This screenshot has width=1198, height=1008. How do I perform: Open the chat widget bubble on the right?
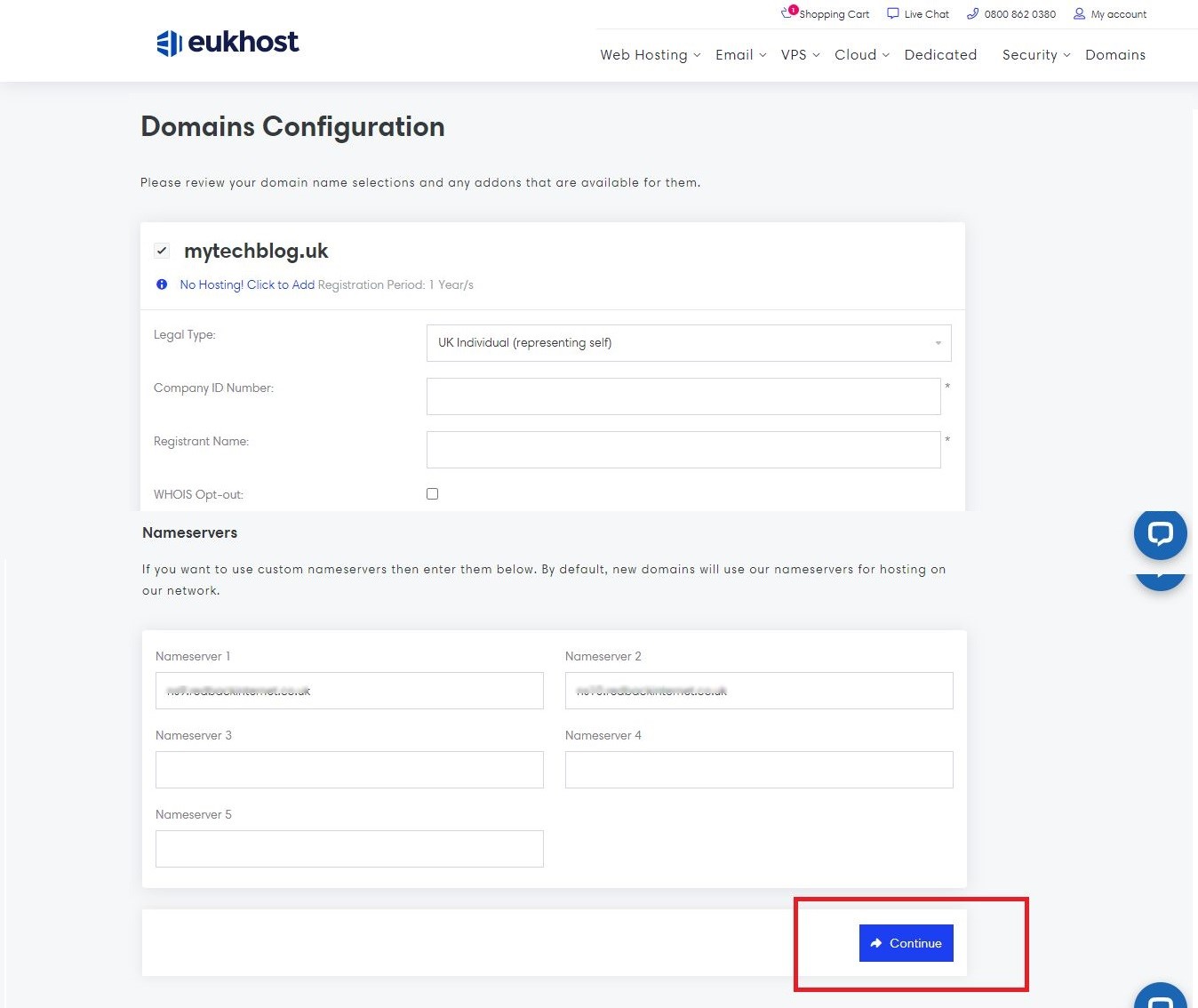point(1160,534)
